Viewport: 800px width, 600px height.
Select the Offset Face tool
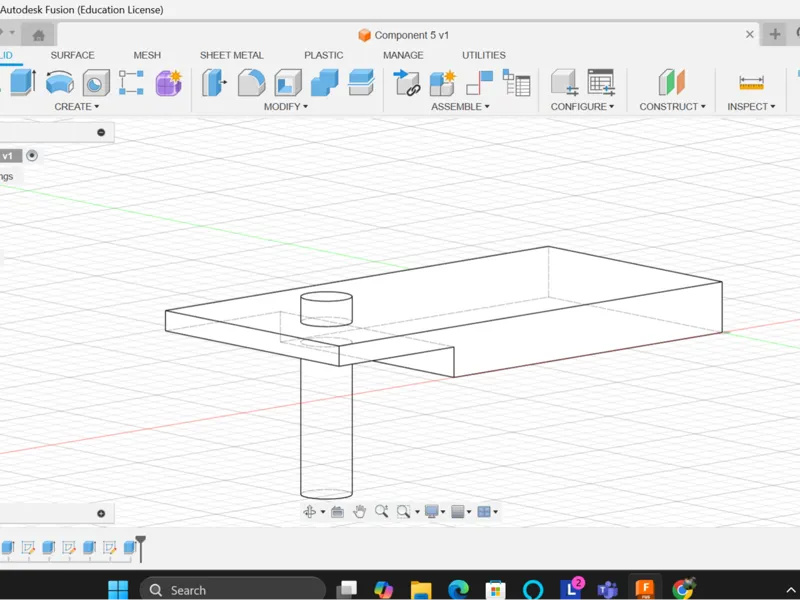pyautogui.click(x=361, y=82)
